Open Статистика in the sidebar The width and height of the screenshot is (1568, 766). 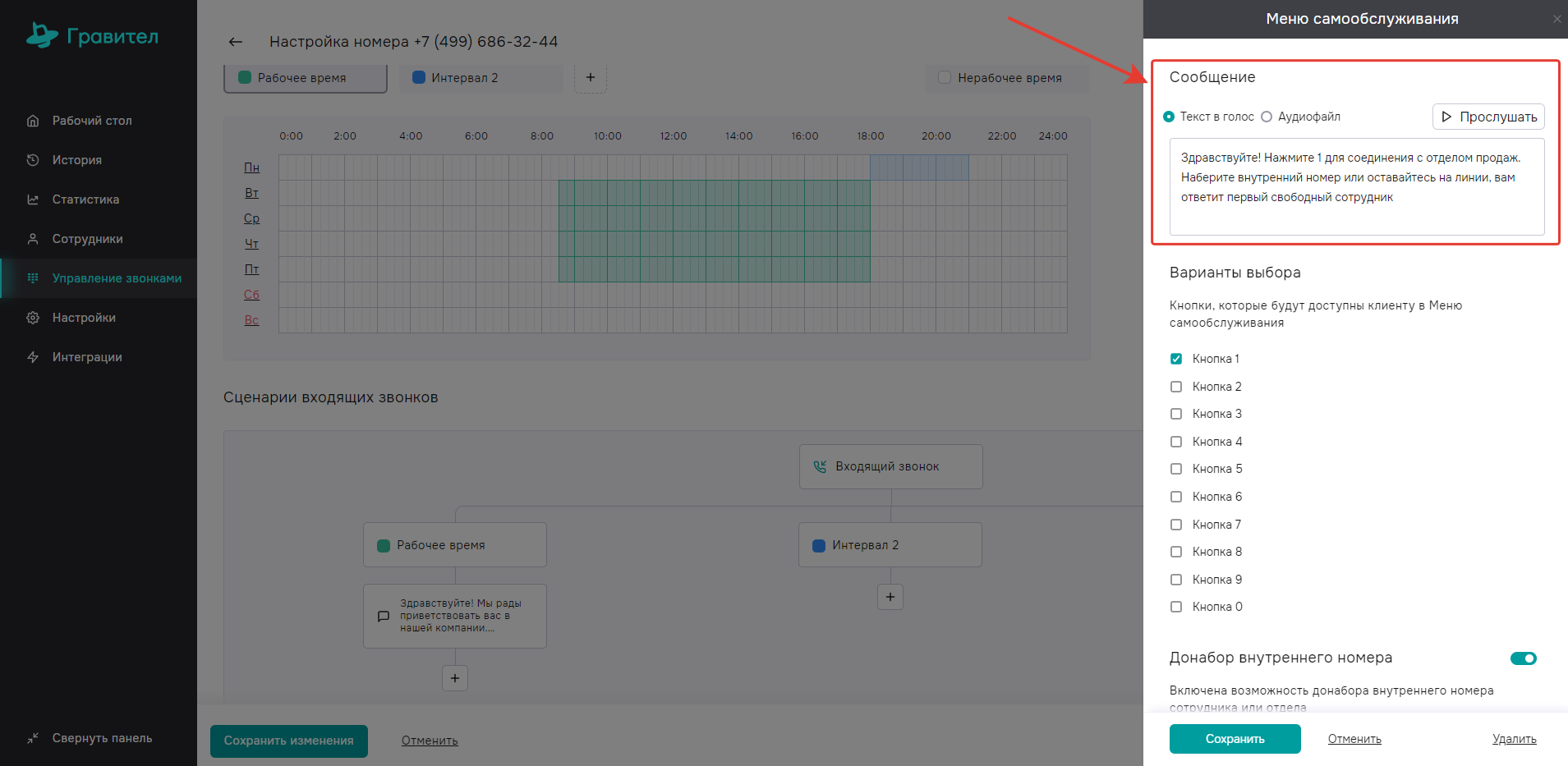(85, 200)
